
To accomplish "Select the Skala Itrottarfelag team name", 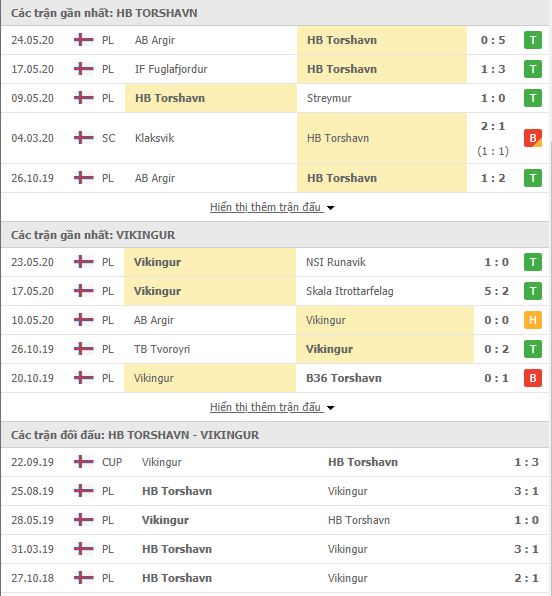I will click(x=349, y=291).
